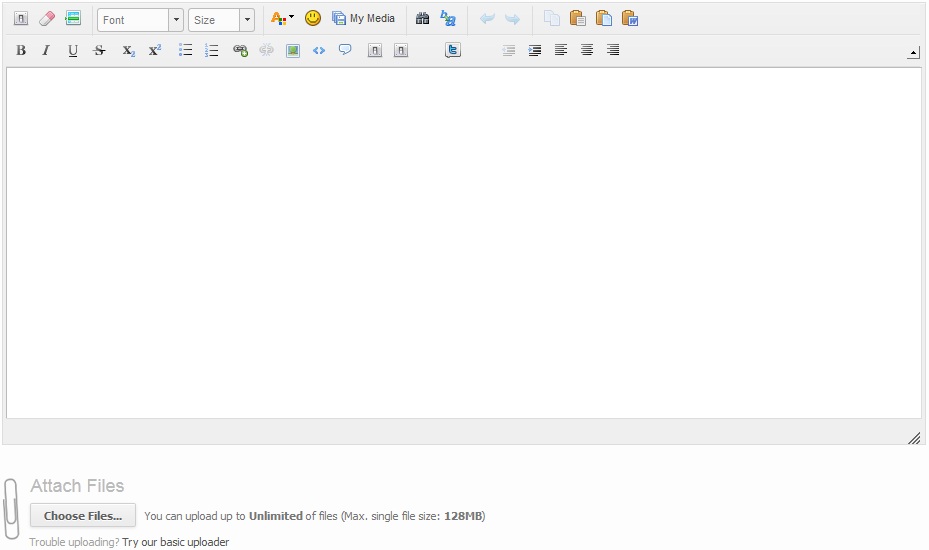Toggle bold formatting
The image size is (929, 550).
(x=21, y=50)
